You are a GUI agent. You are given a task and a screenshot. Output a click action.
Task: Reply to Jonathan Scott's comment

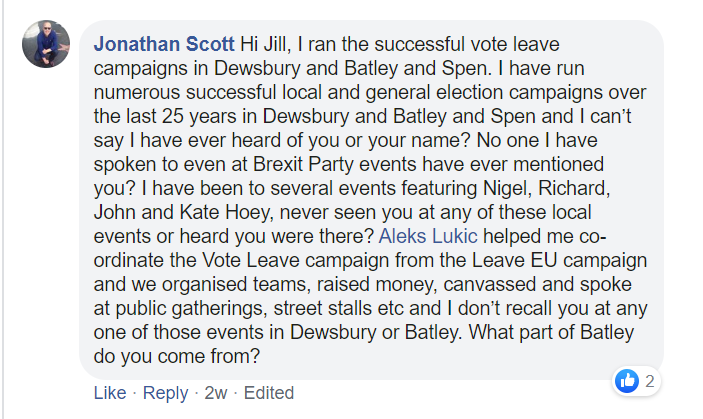coord(165,393)
